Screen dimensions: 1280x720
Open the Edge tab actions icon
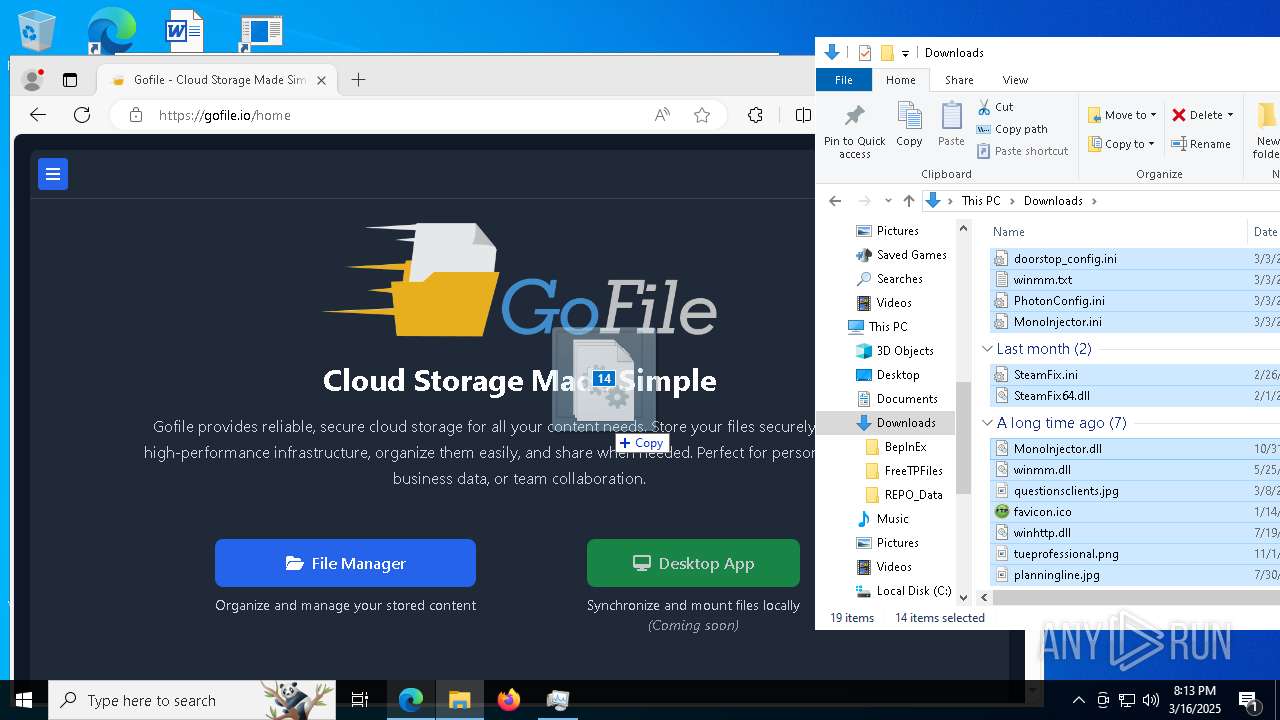[x=70, y=80]
